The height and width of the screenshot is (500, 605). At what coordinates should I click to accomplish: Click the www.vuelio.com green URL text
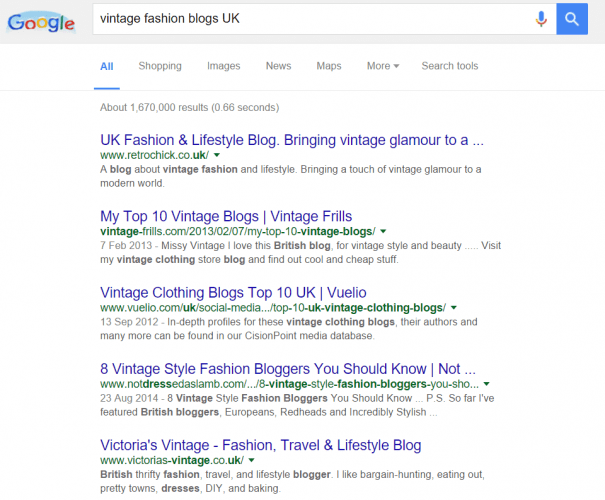(x=273, y=308)
